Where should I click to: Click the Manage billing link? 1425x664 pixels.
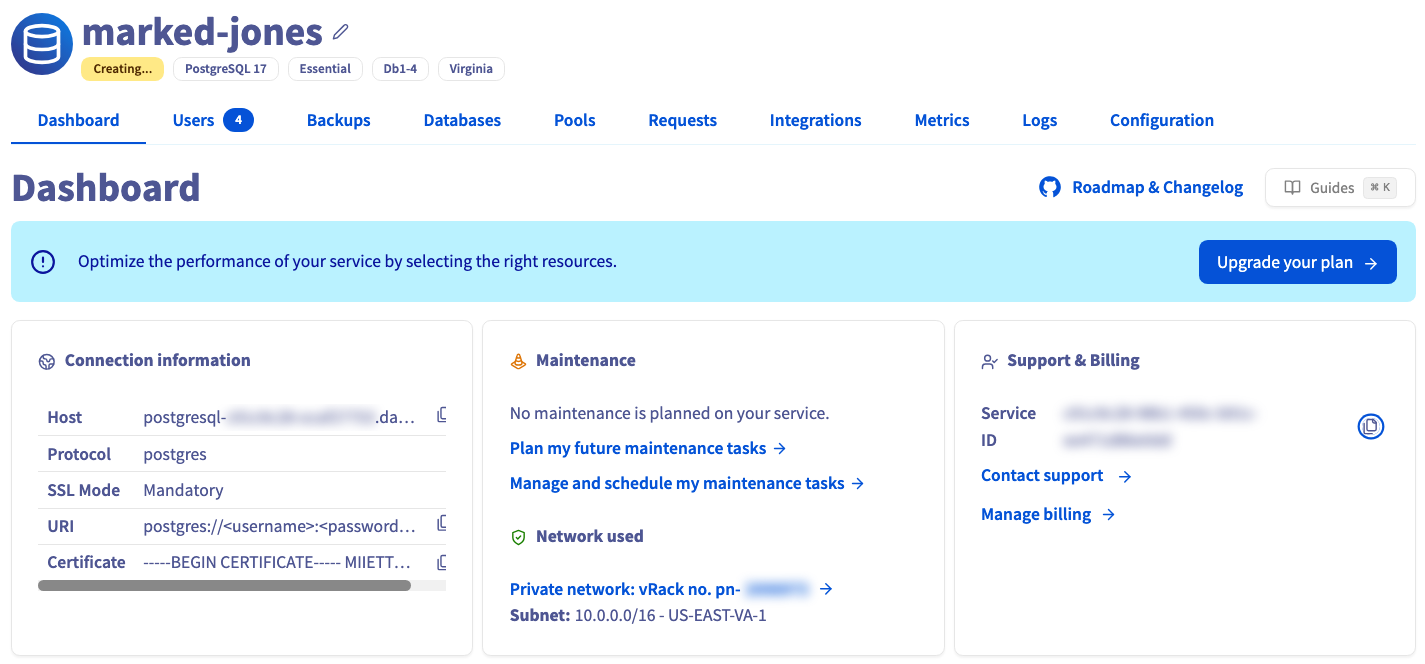(x=1048, y=514)
